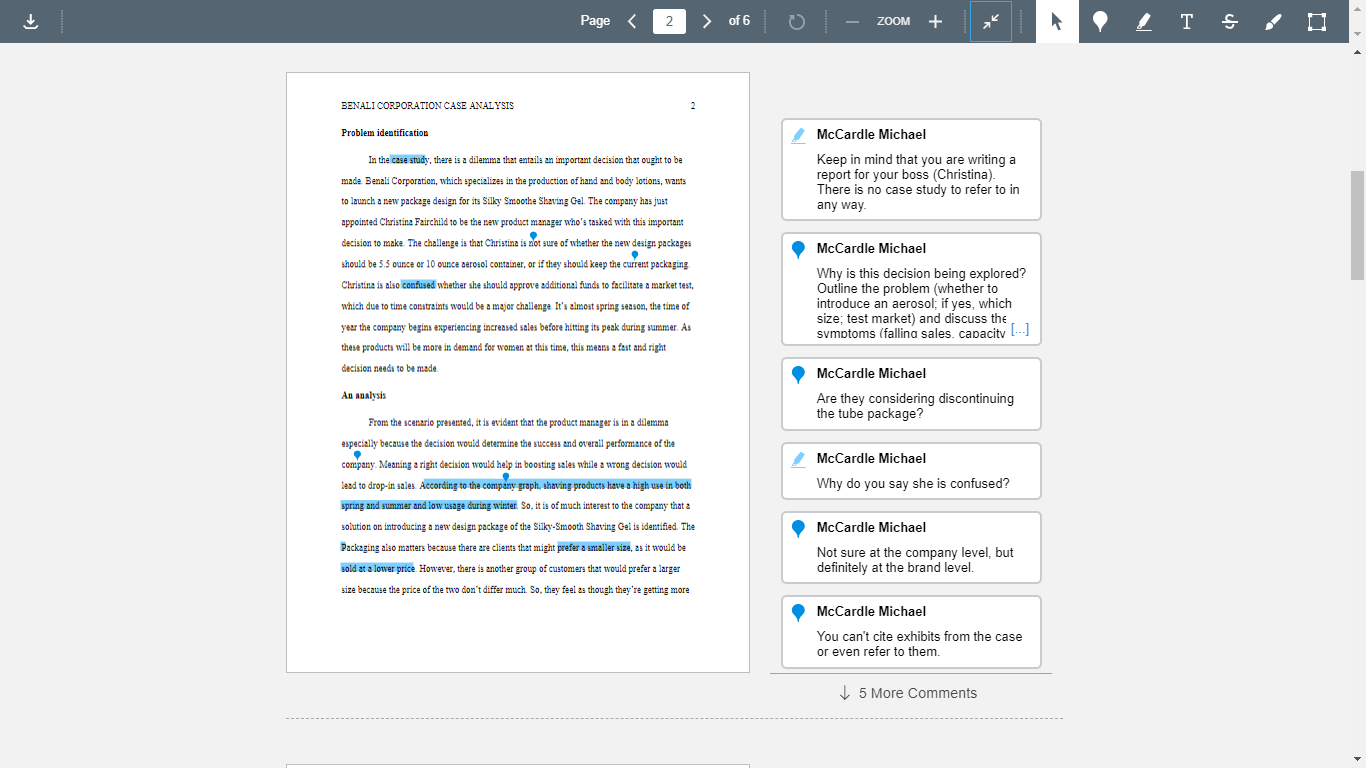Image resolution: width=1366 pixels, height=768 pixels.
Task: Go to the next page arrow
Action: point(707,21)
